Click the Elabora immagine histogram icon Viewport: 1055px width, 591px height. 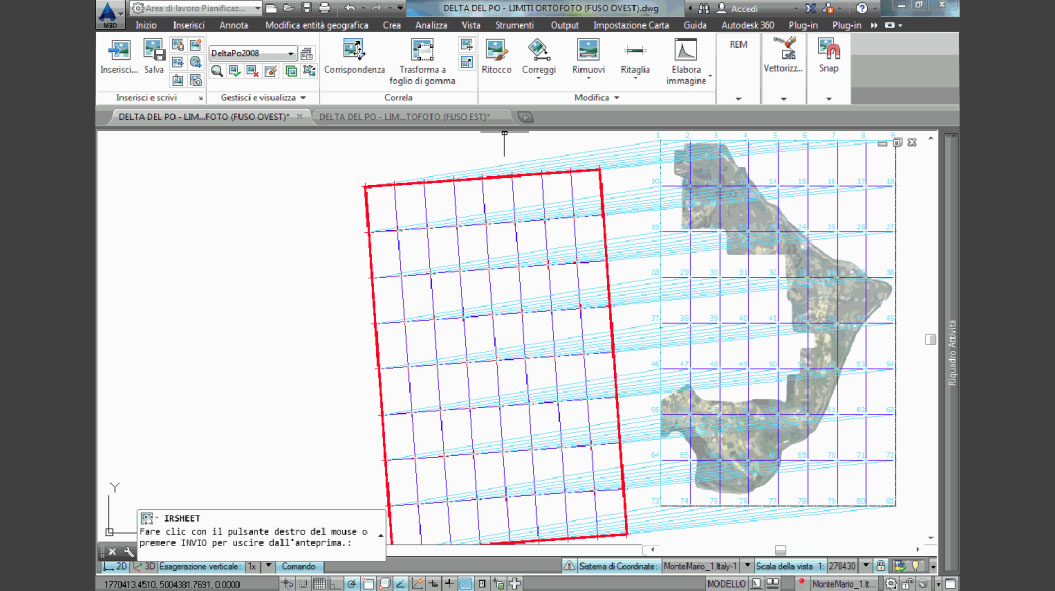(686, 50)
